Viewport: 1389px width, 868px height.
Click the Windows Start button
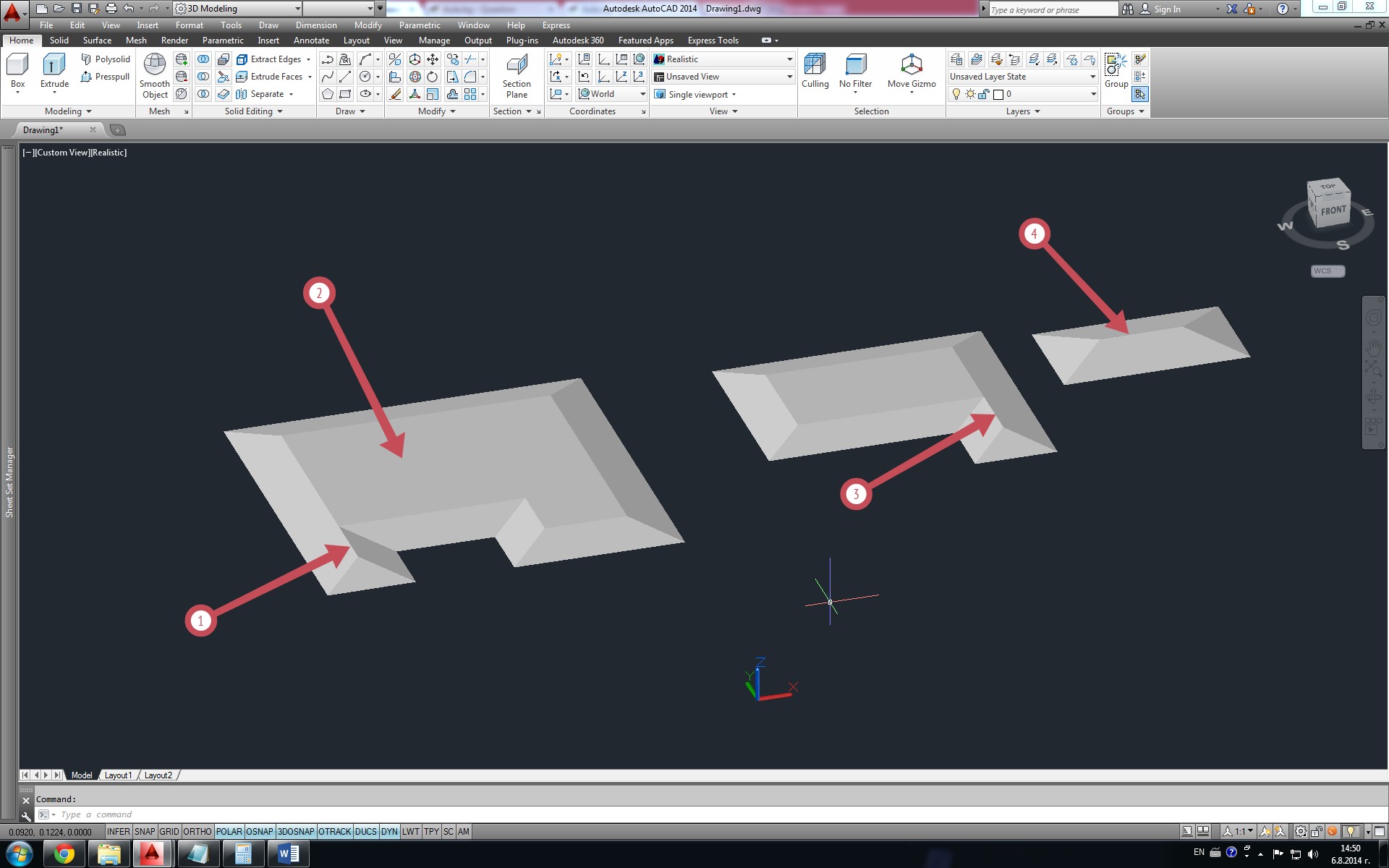[x=20, y=854]
